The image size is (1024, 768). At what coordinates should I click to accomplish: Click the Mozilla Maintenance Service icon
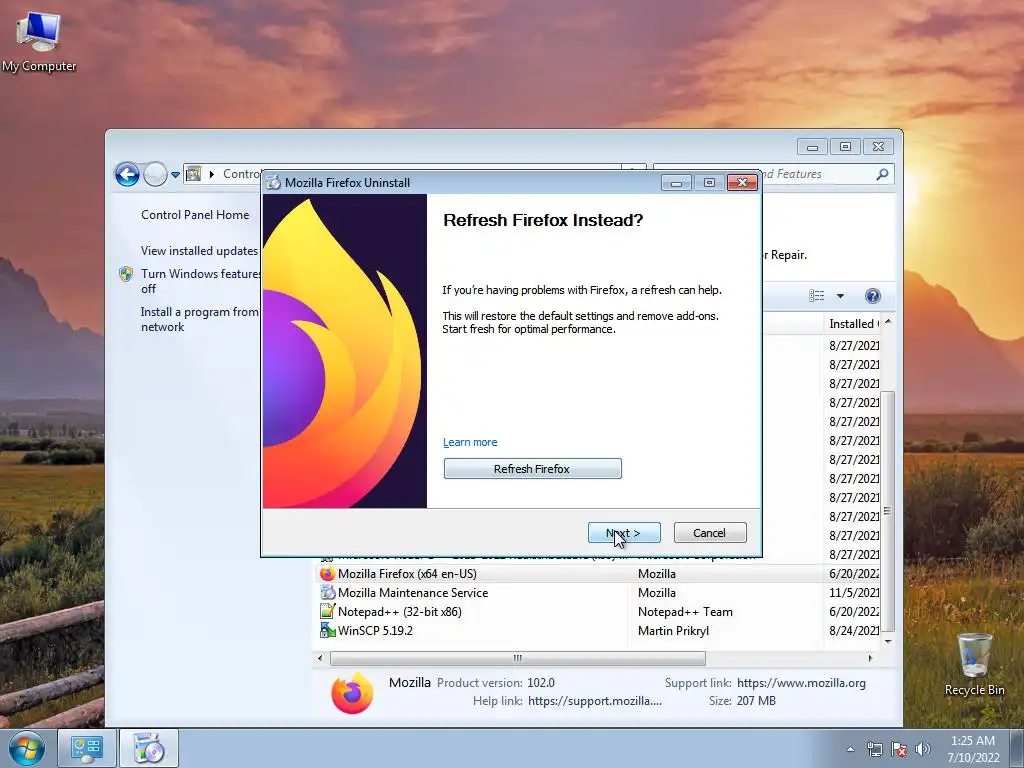click(x=327, y=592)
